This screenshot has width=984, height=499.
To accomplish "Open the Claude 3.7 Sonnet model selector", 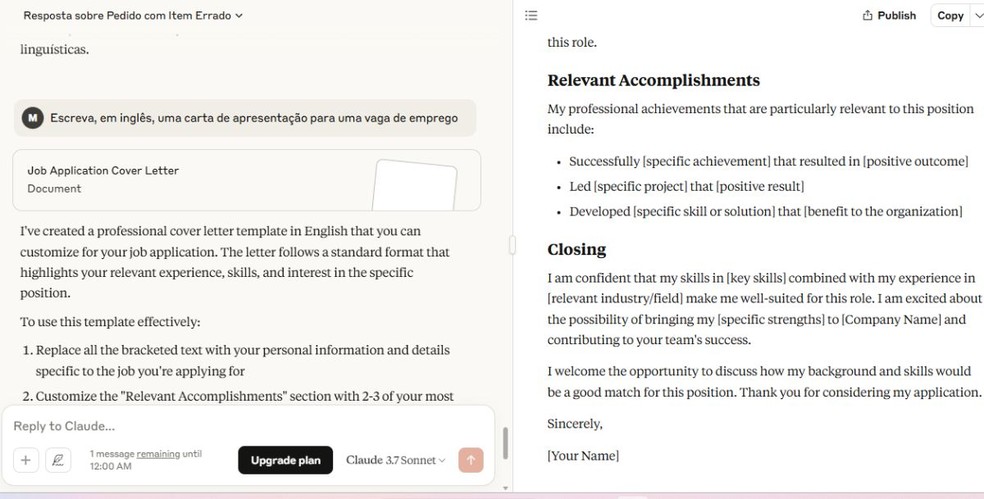I will 395,460.
